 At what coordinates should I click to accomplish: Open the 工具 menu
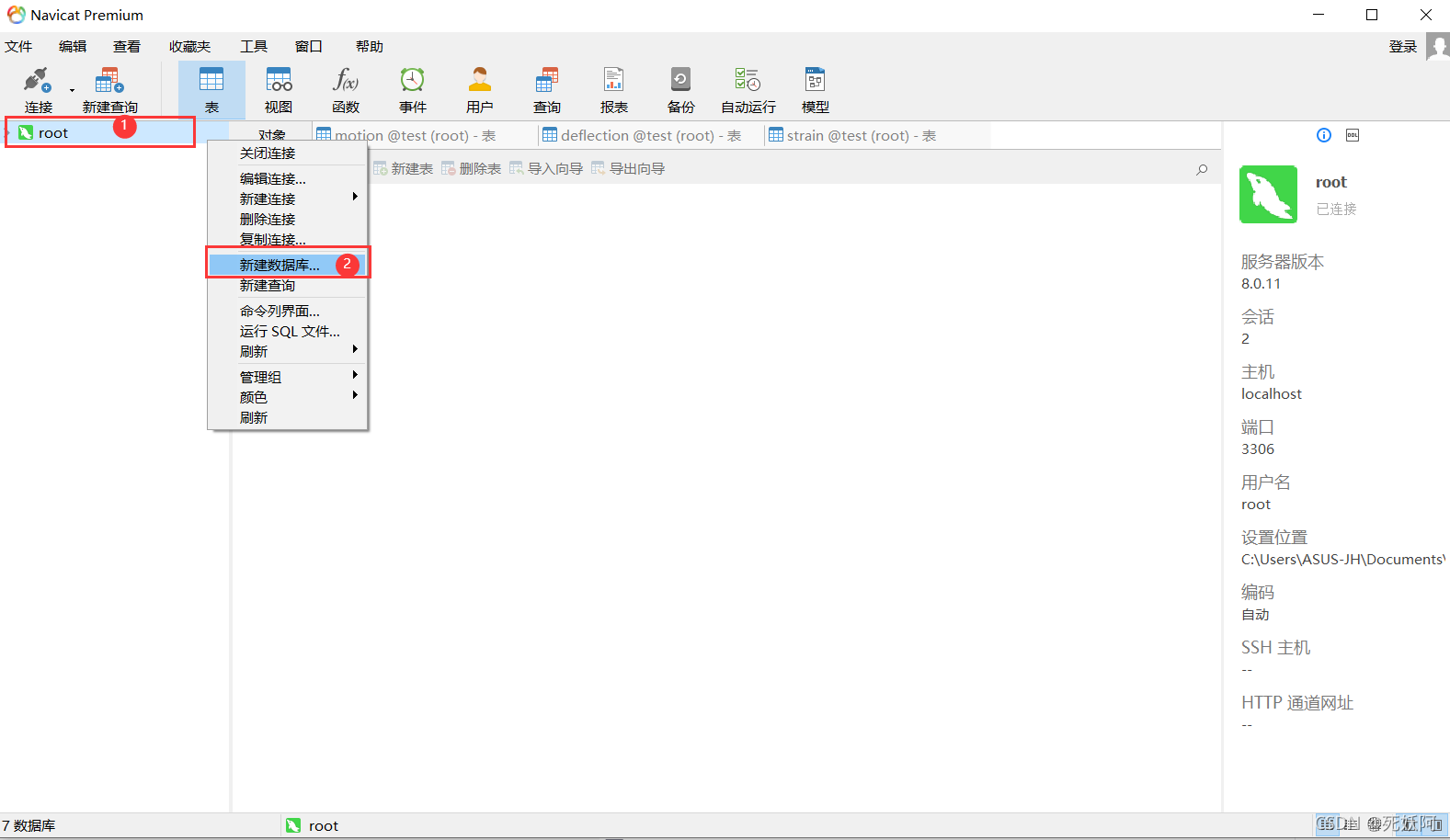(x=254, y=46)
